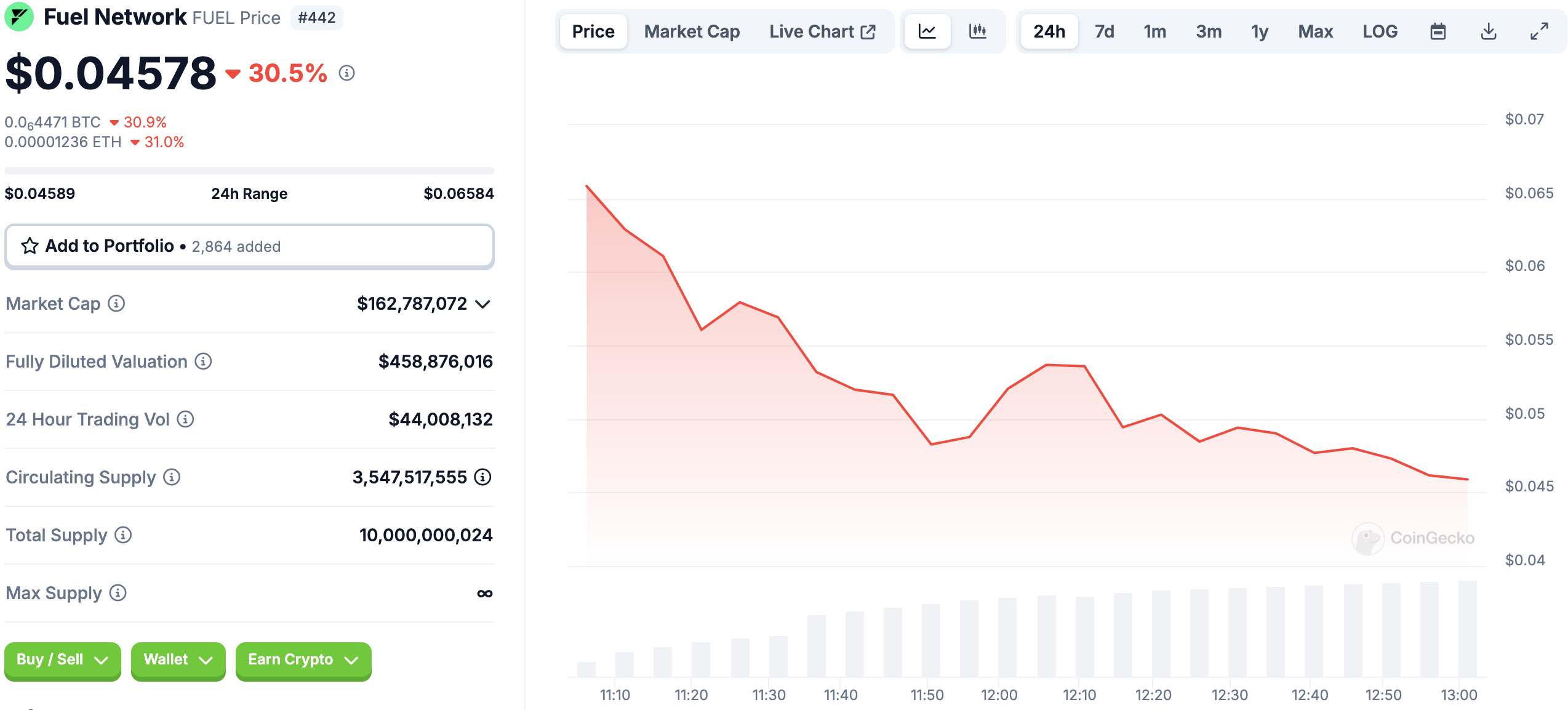Expand the Earn Crypto dropdown
This screenshot has height=710, width=1568.
(x=302, y=660)
